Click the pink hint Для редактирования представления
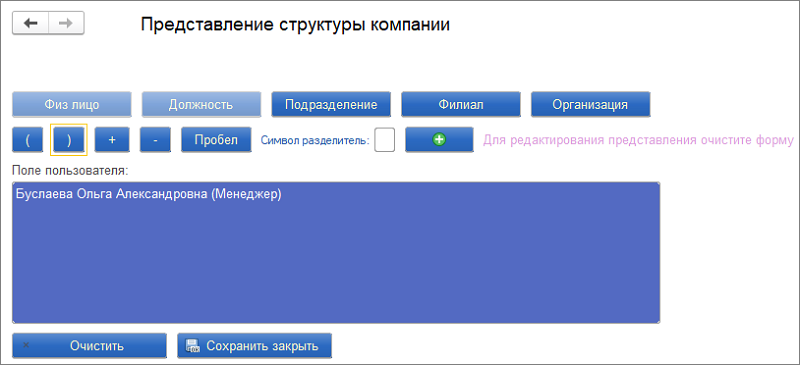Screen dimensions: 800x365 pyautogui.click(x=638, y=140)
